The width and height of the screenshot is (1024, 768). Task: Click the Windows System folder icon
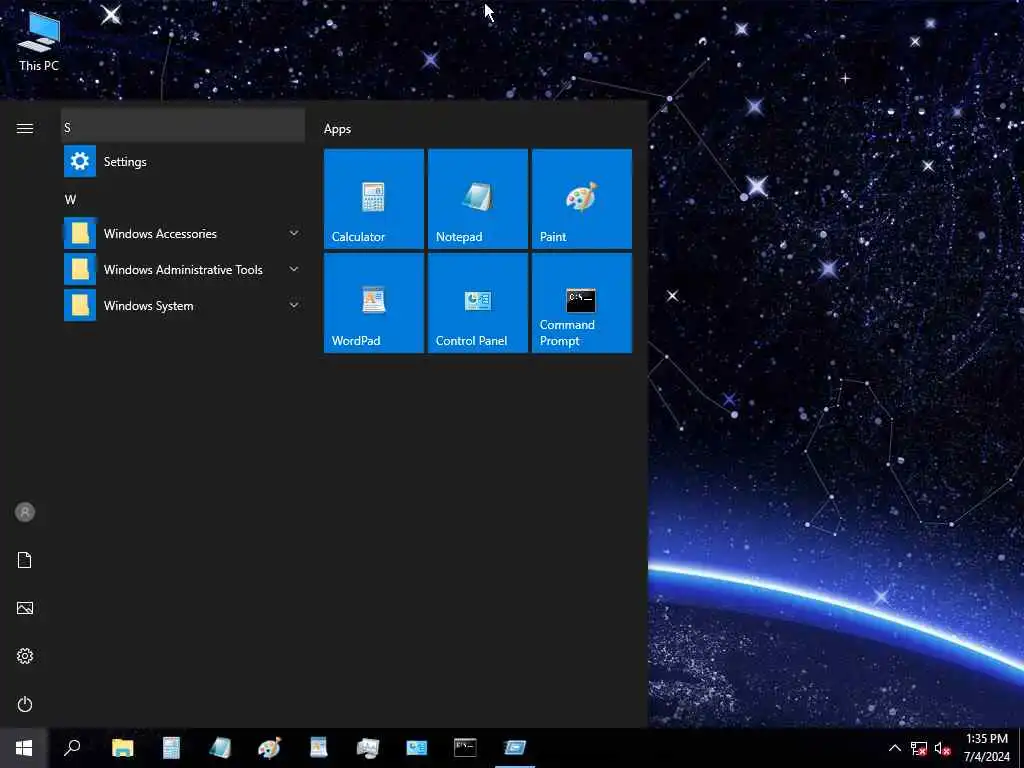click(x=80, y=305)
